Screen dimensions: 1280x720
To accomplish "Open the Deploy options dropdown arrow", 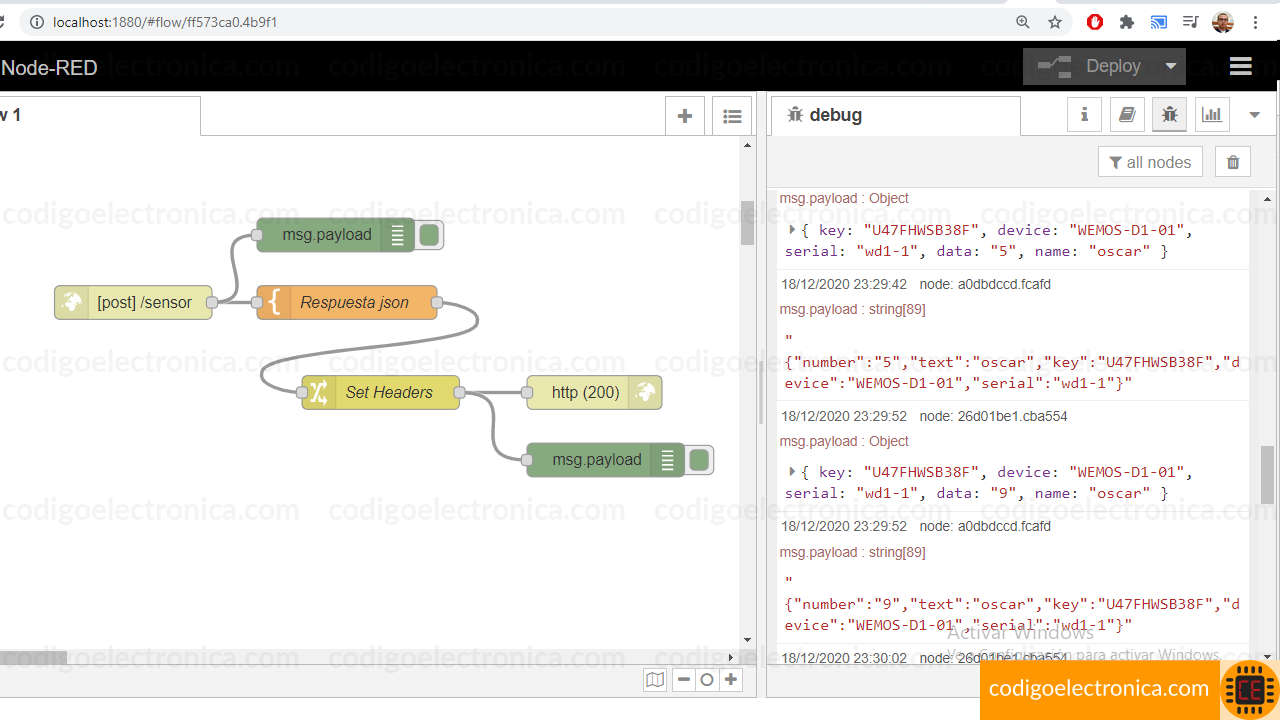I will coord(1170,66).
